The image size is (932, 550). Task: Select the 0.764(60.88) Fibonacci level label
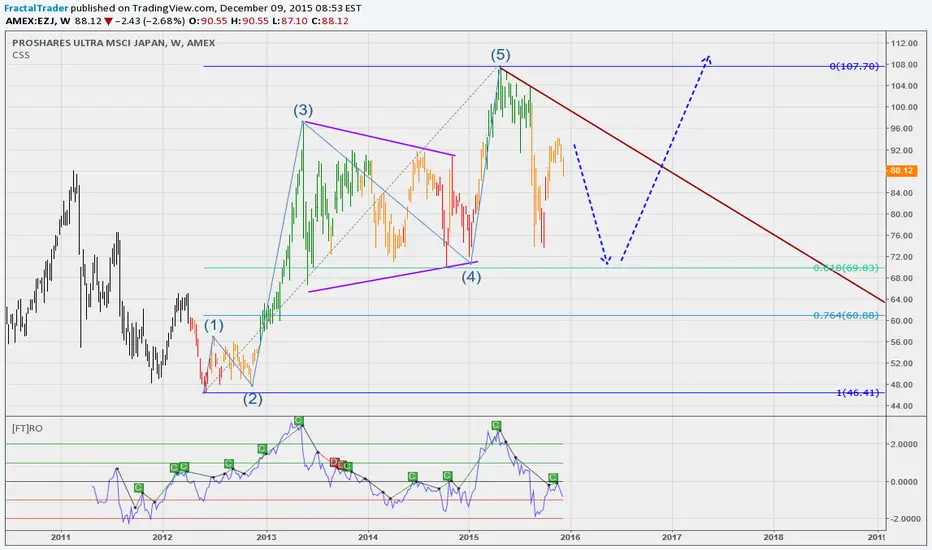(846, 315)
